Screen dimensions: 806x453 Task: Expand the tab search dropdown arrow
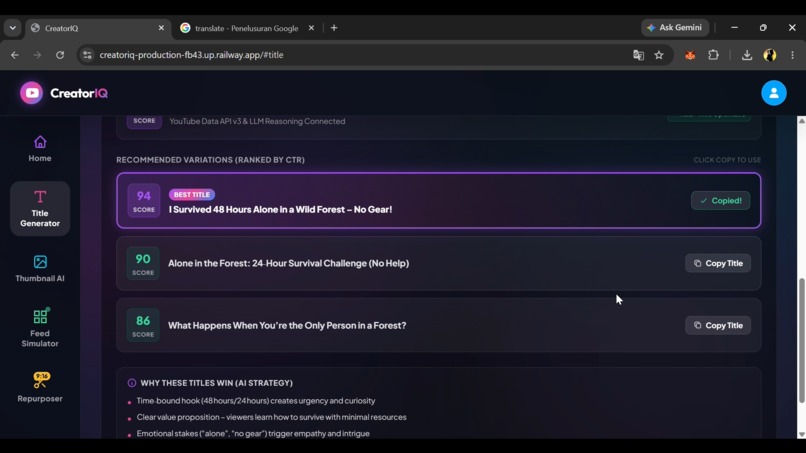tap(13, 28)
